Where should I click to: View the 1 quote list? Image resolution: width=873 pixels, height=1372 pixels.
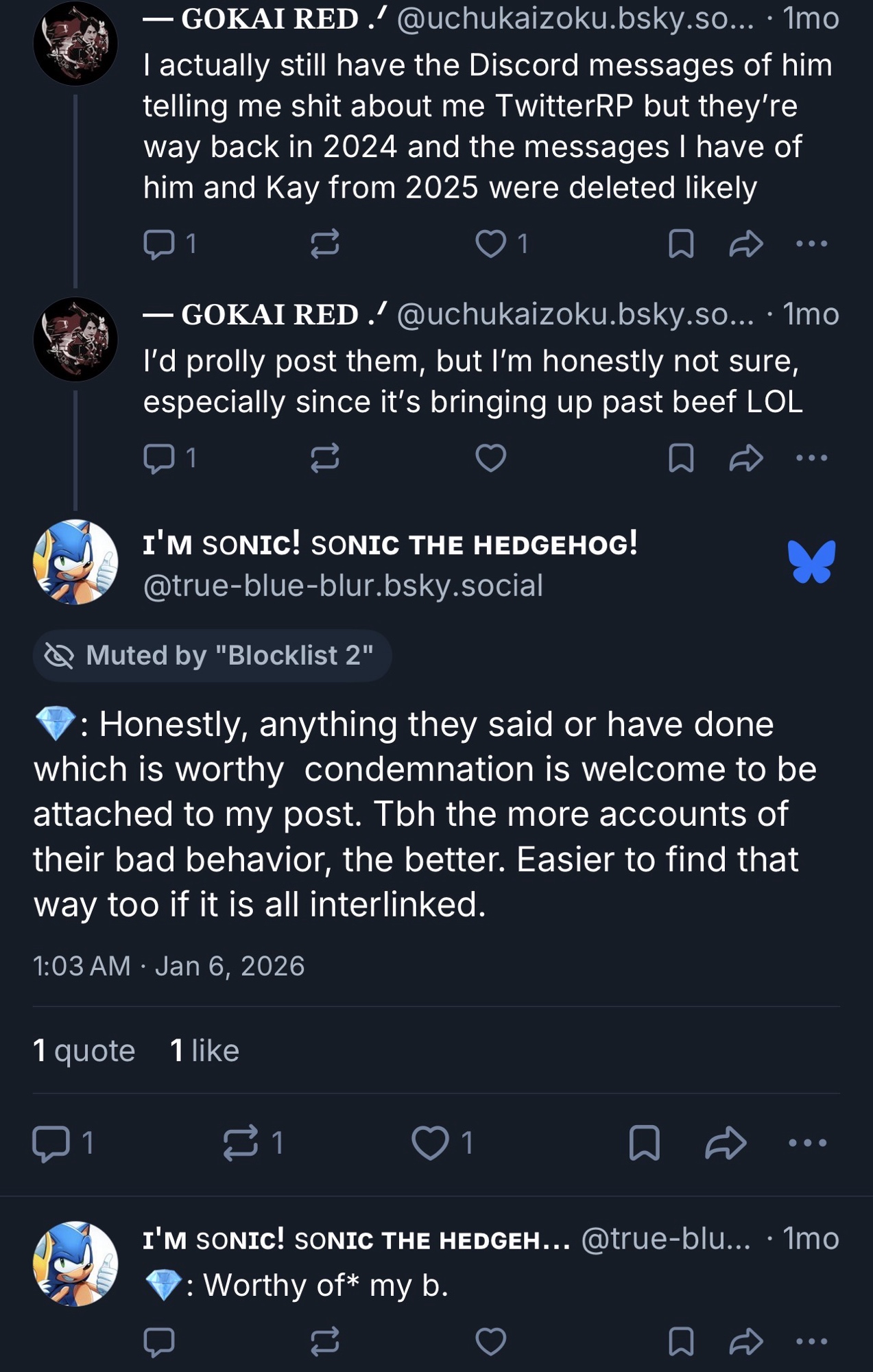[84, 1050]
